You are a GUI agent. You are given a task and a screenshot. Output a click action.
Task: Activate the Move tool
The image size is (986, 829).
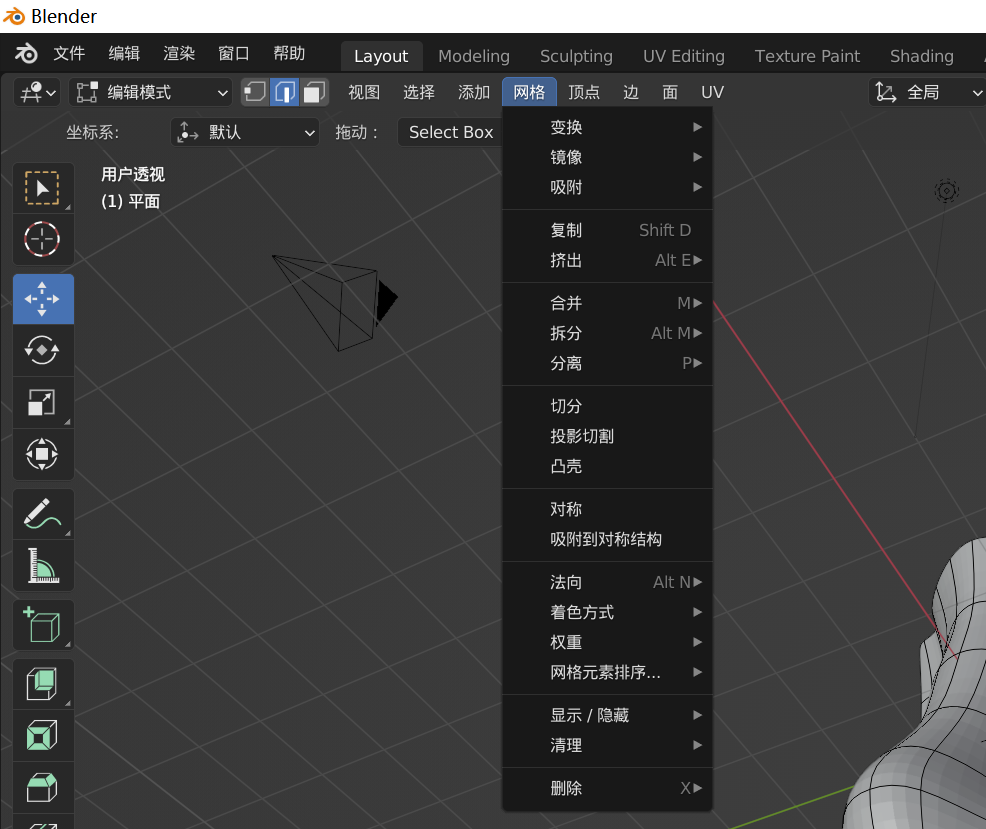(x=42, y=299)
